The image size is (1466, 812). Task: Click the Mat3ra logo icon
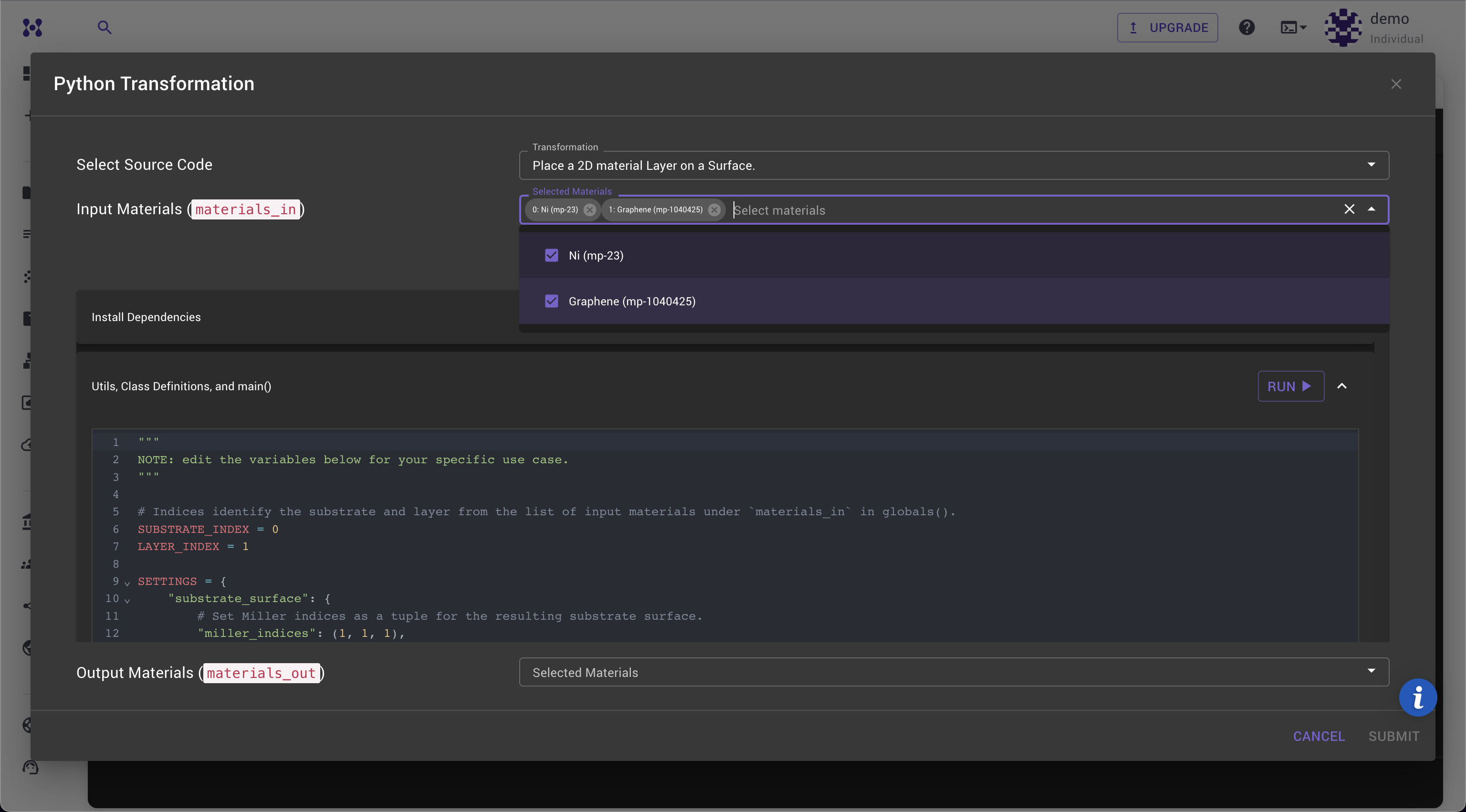click(x=32, y=27)
